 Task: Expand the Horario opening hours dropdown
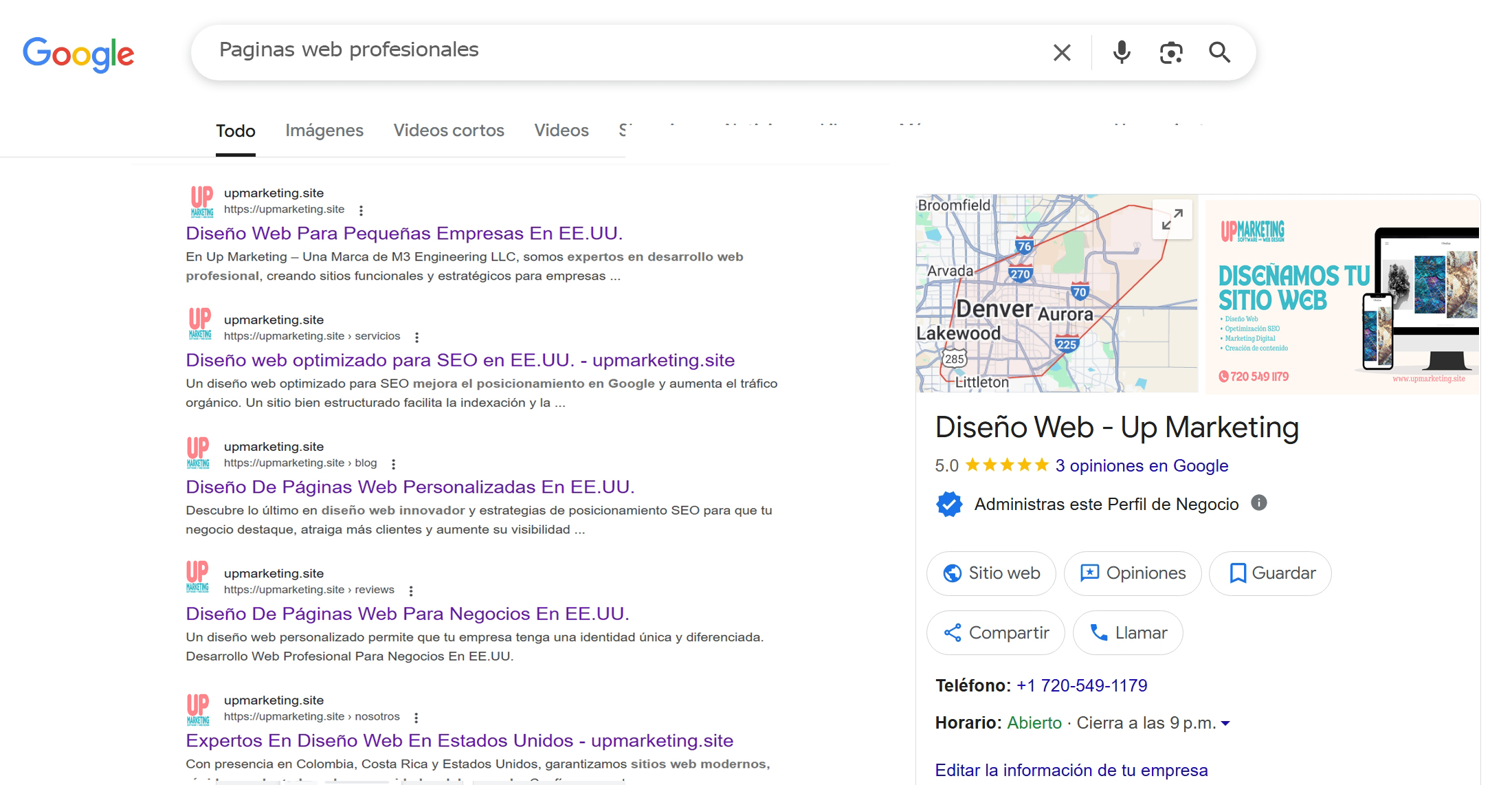[1225, 724]
